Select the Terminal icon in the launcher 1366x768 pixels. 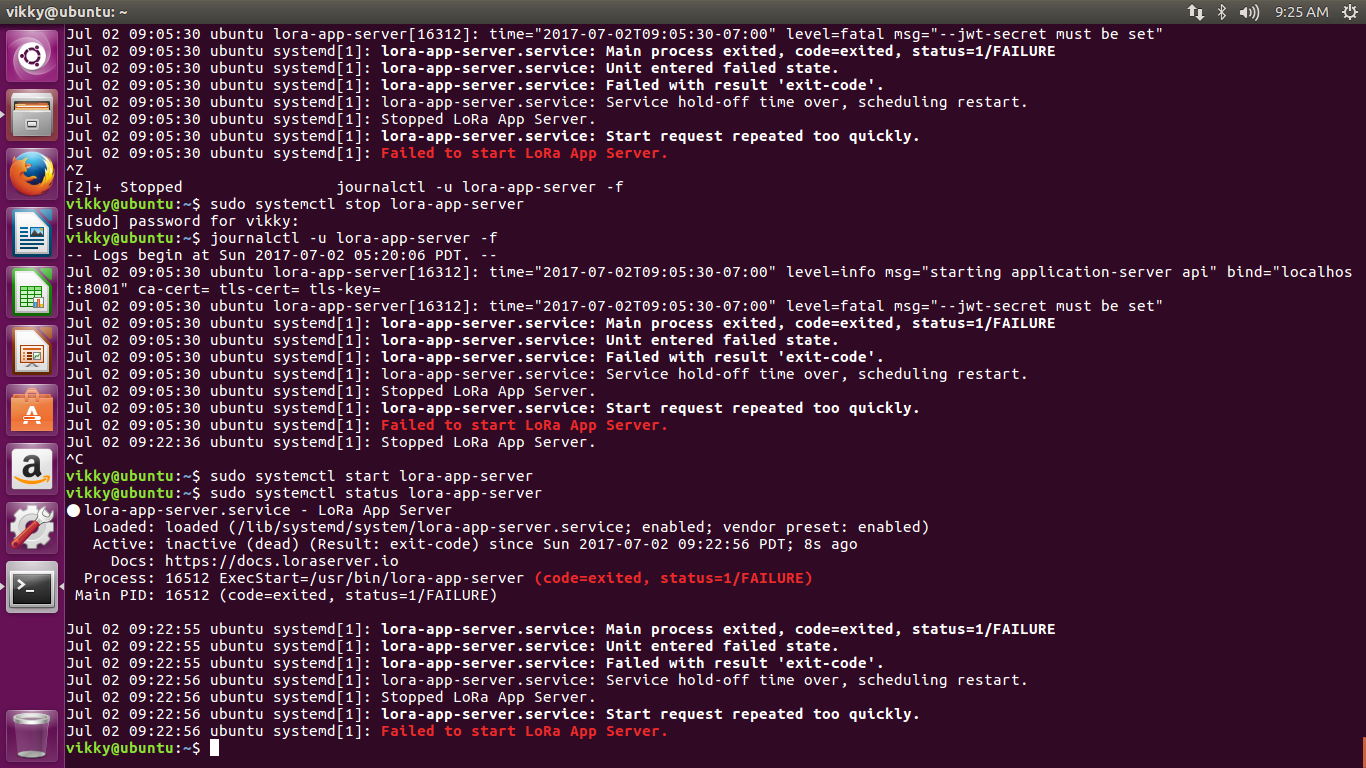click(x=32, y=588)
